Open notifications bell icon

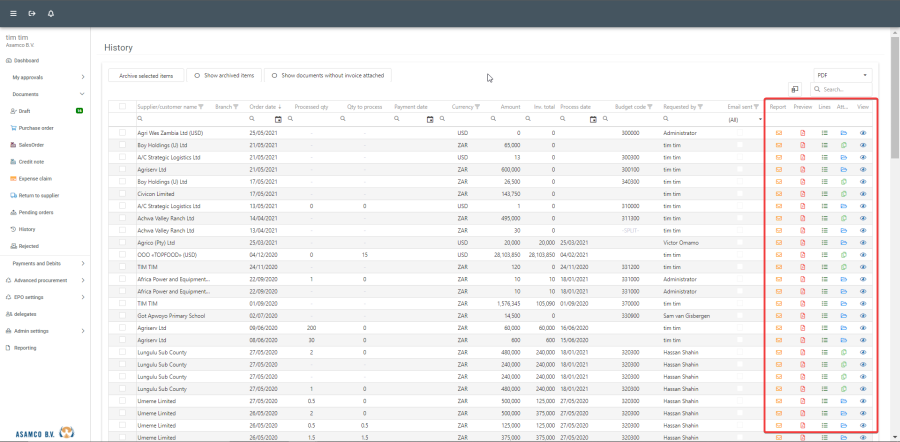[x=51, y=13]
